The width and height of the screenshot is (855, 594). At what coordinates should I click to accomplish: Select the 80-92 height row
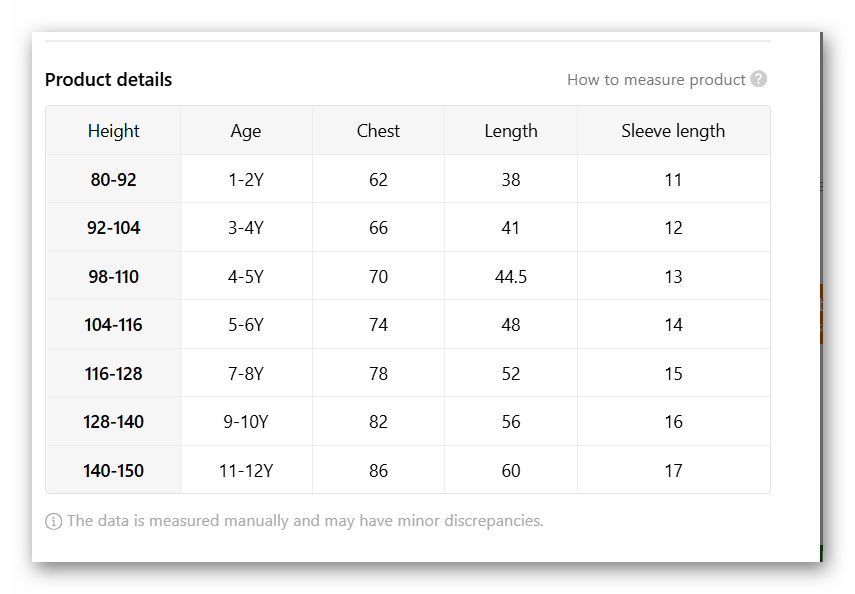(x=114, y=180)
